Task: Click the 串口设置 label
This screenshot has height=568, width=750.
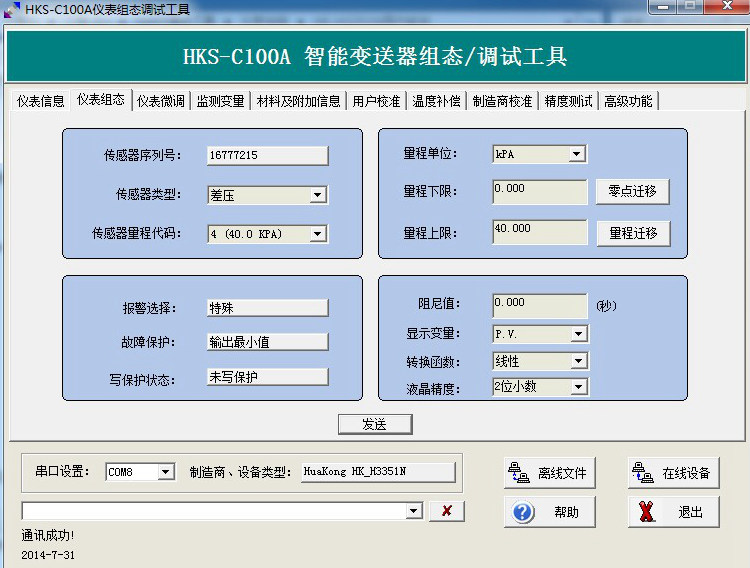Action: (x=62, y=471)
